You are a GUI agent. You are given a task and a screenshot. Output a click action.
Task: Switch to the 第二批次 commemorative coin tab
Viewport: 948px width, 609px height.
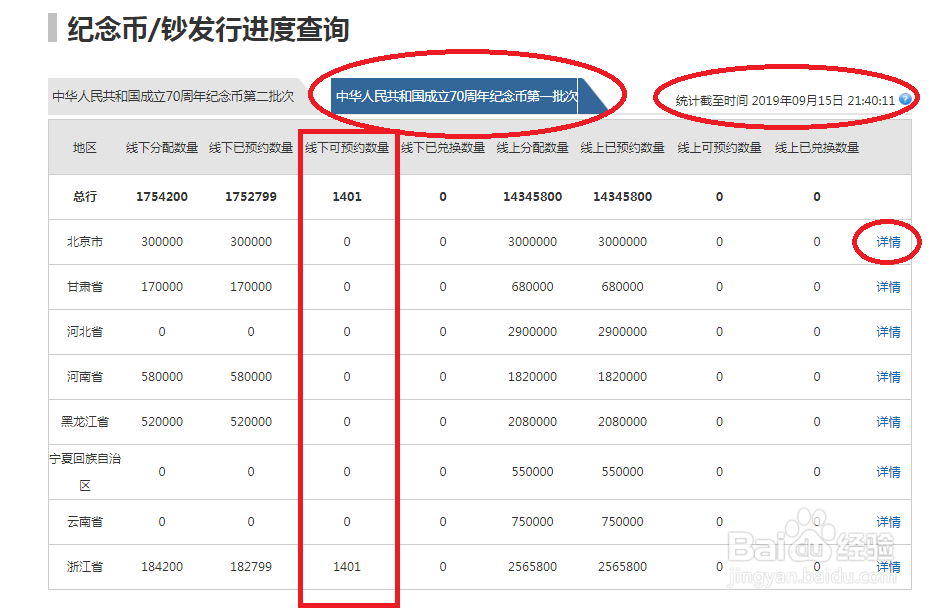[x=173, y=97]
